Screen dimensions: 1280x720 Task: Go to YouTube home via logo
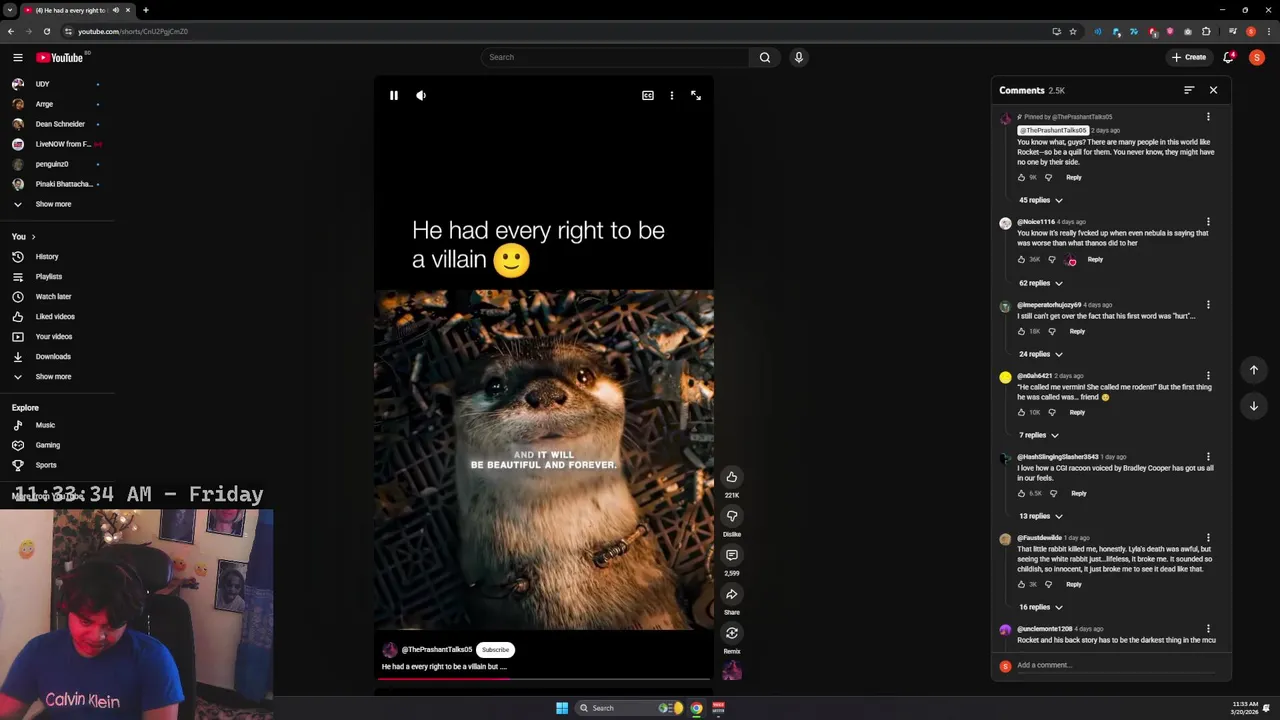pos(60,57)
